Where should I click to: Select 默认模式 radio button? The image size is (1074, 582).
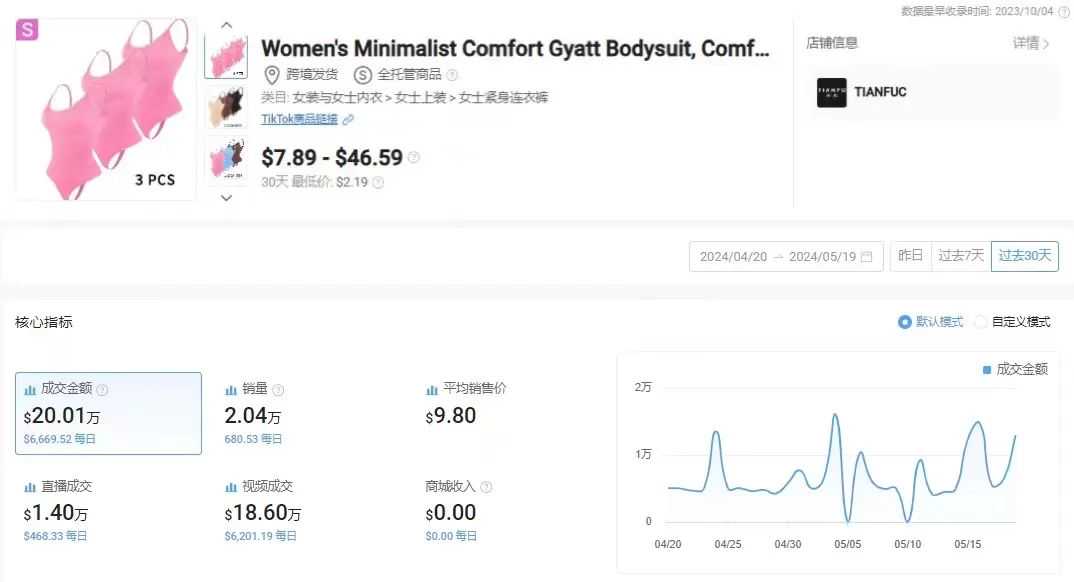(x=905, y=322)
